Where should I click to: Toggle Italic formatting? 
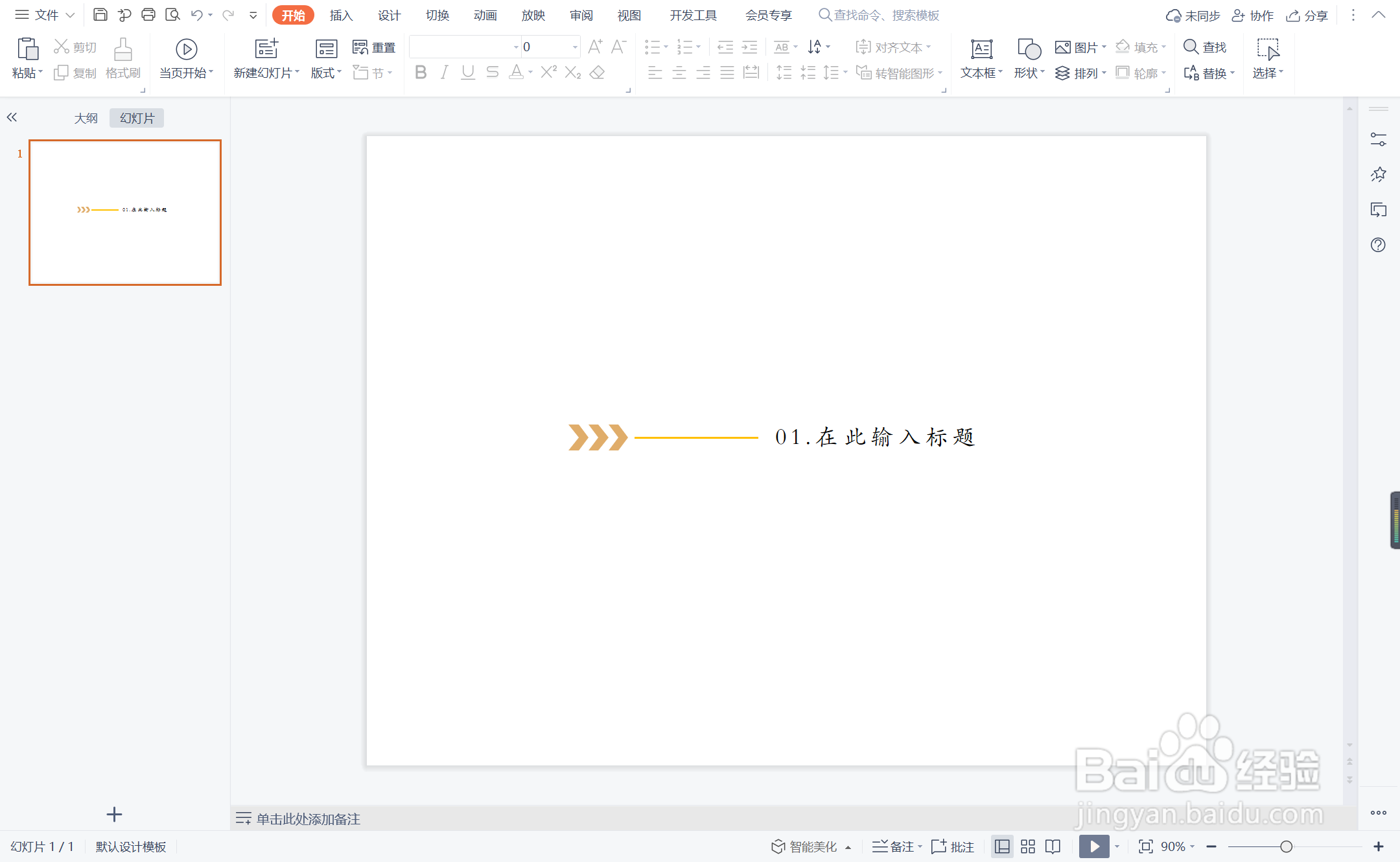[444, 73]
